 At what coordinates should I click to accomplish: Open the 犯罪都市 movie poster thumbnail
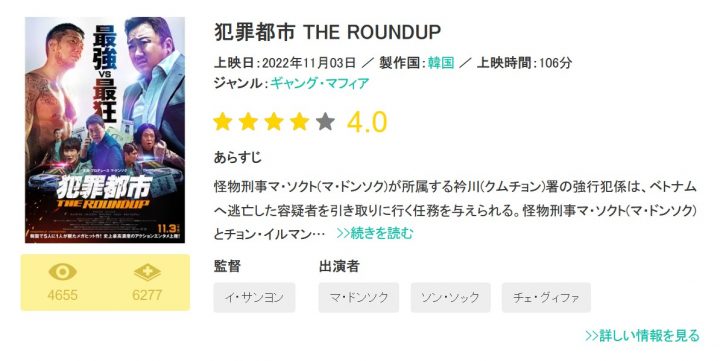tap(105, 130)
